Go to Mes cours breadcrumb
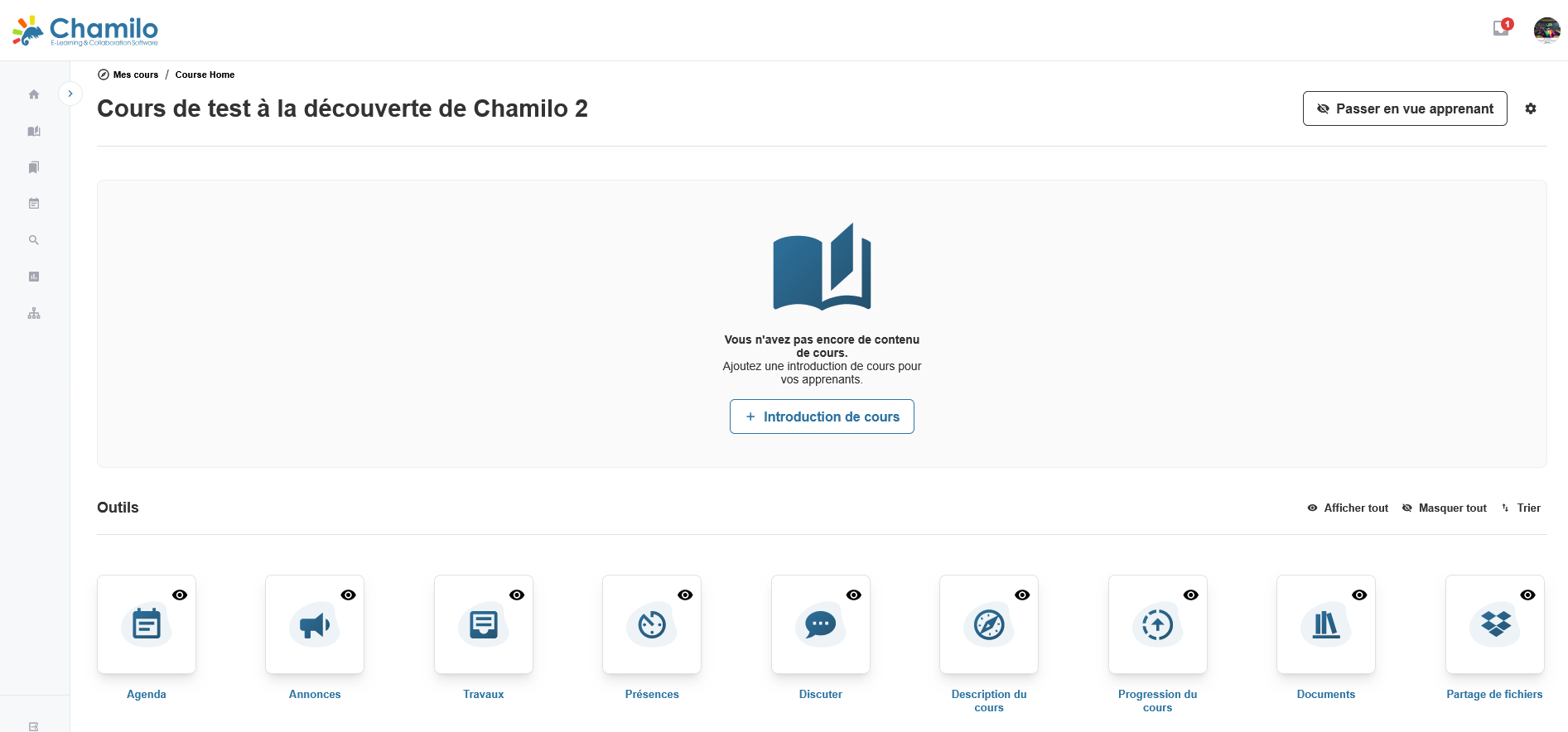The image size is (1568, 732). [x=136, y=75]
